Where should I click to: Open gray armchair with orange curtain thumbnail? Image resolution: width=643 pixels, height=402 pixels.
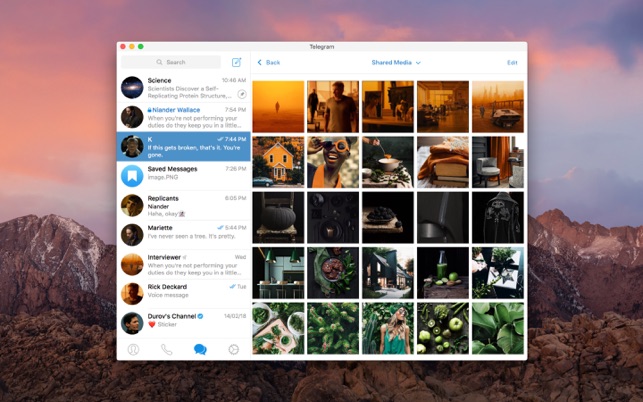pos(498,162)
